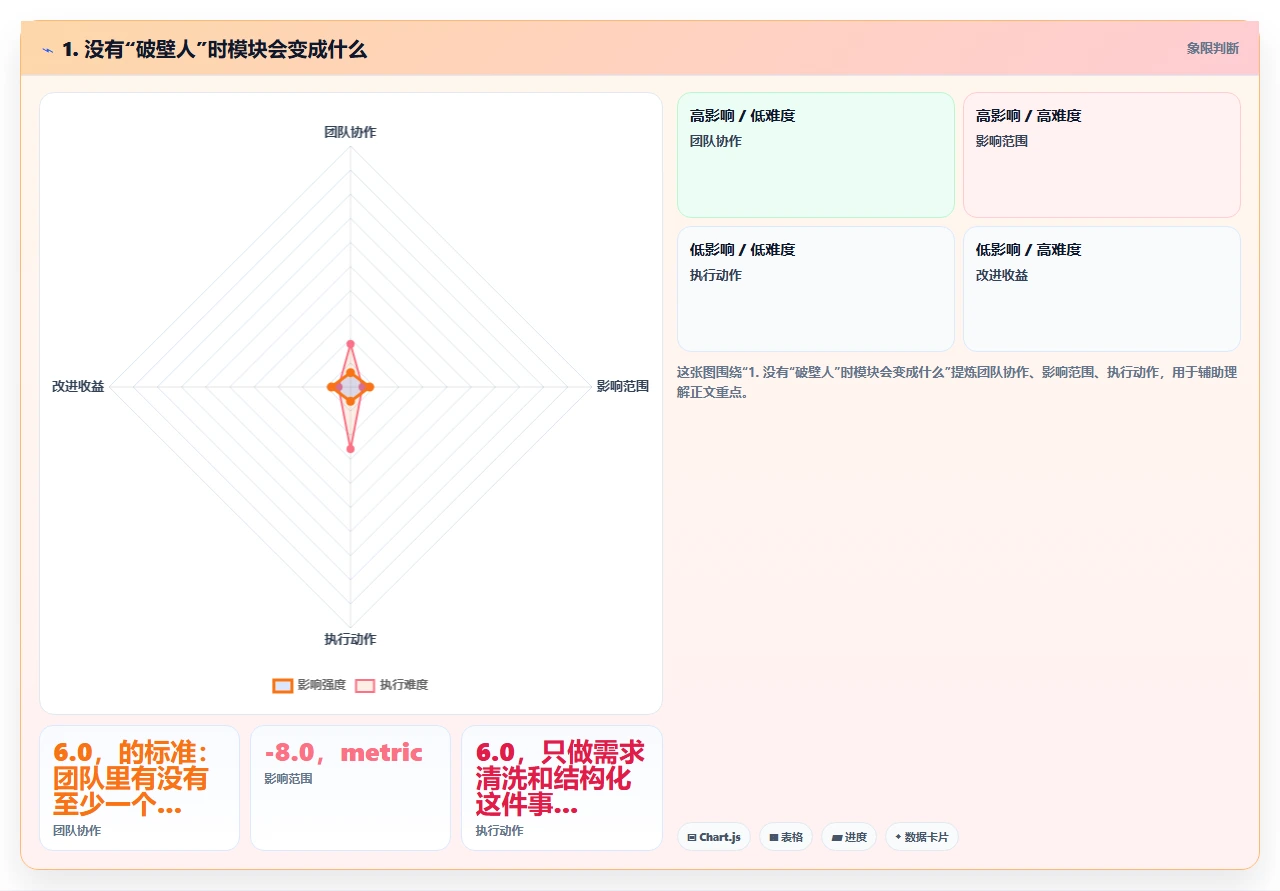Select the -8.0，metric card

coord(350,788)
